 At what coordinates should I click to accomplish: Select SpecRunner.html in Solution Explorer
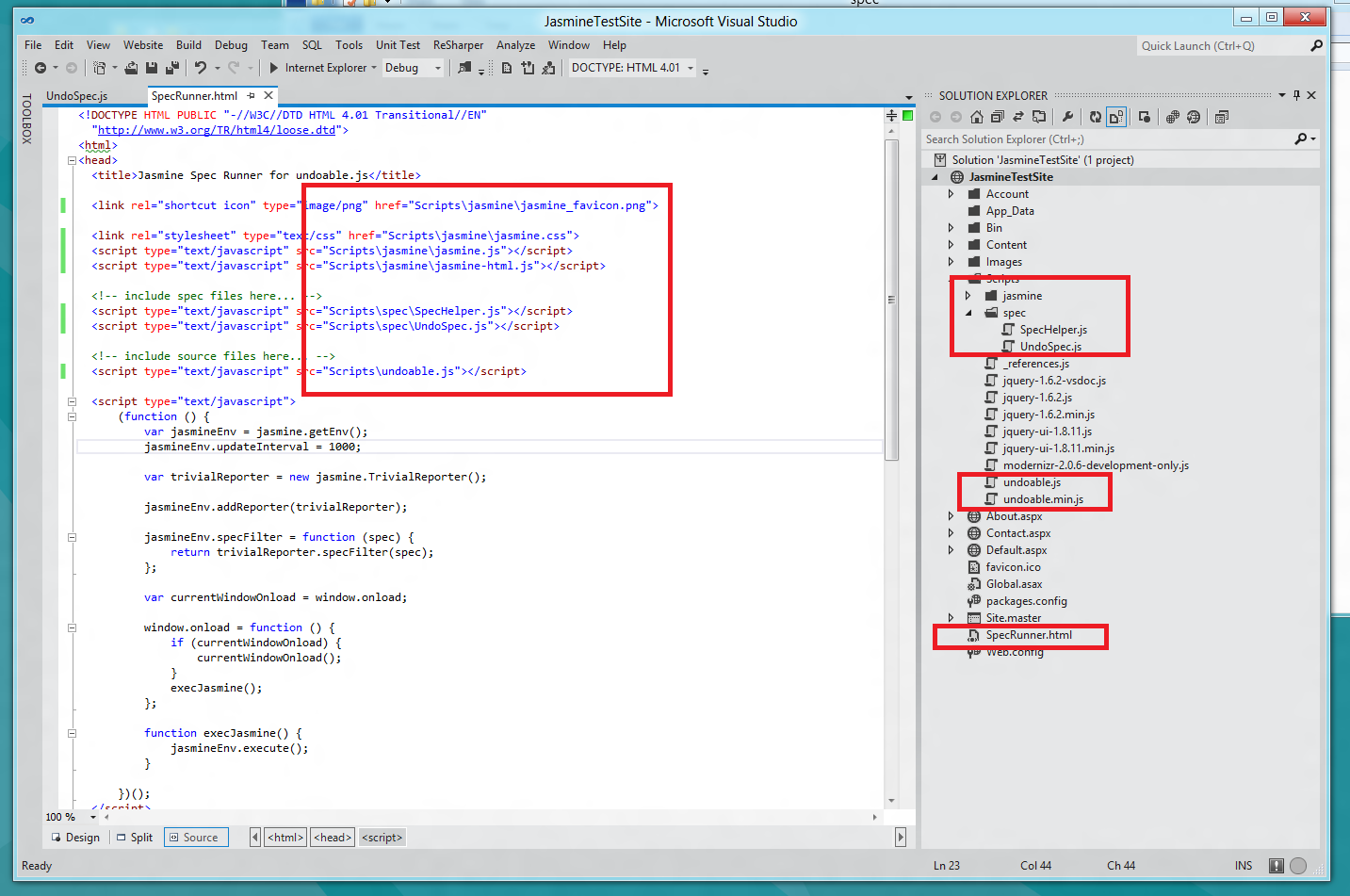click(1029, 635)
